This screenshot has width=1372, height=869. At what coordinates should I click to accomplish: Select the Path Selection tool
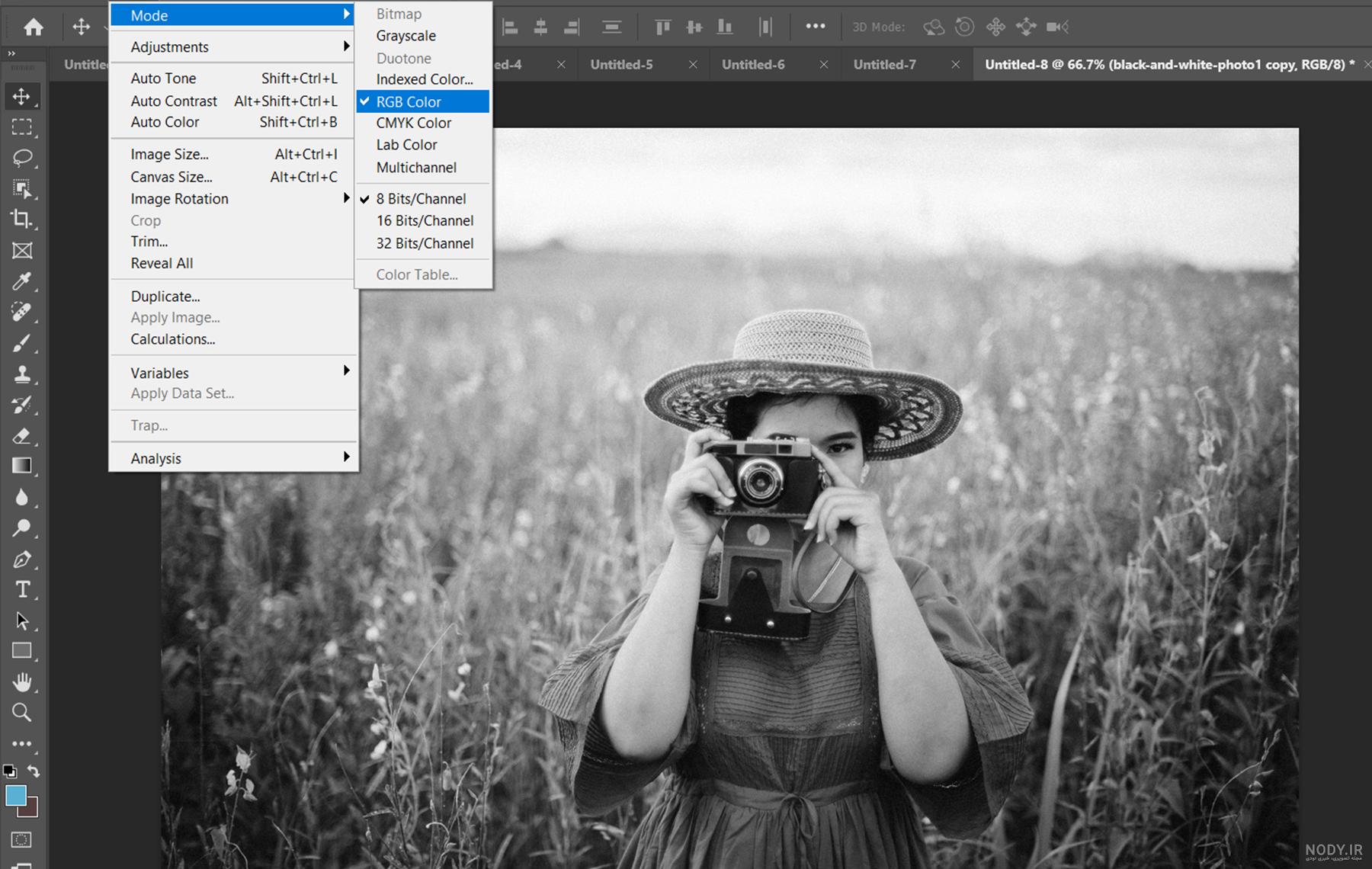click(21, 620)
